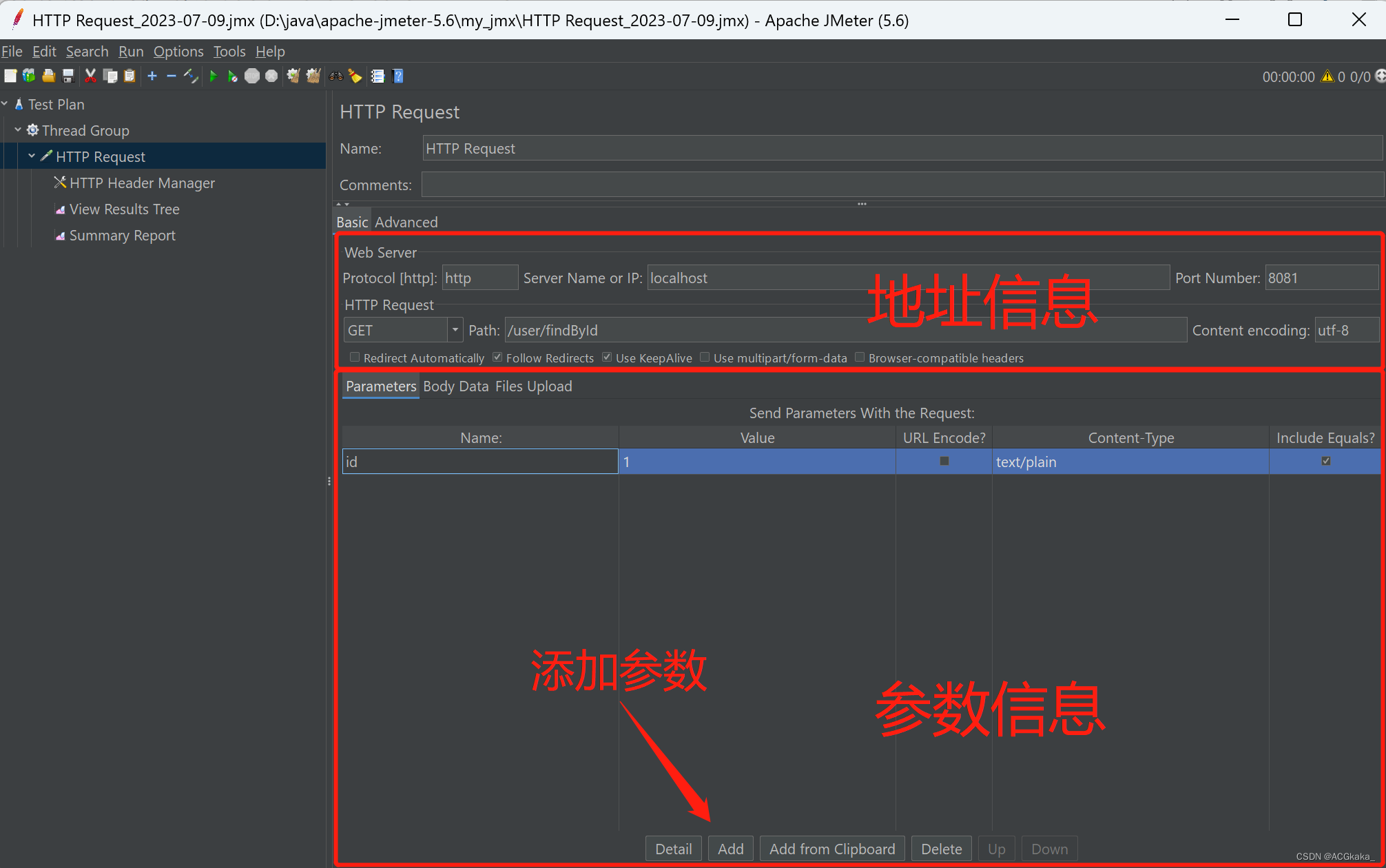The image size is (1386, 868).
Task: Switch to the Body Data tab
Action: (456, 386)
